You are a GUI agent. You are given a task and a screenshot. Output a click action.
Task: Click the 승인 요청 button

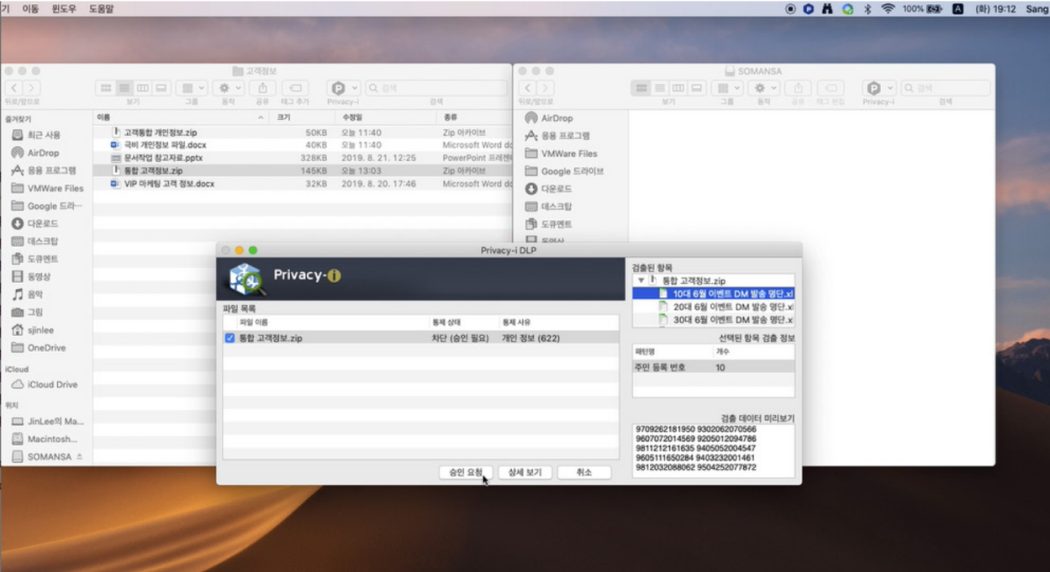[x=466, y=472]
